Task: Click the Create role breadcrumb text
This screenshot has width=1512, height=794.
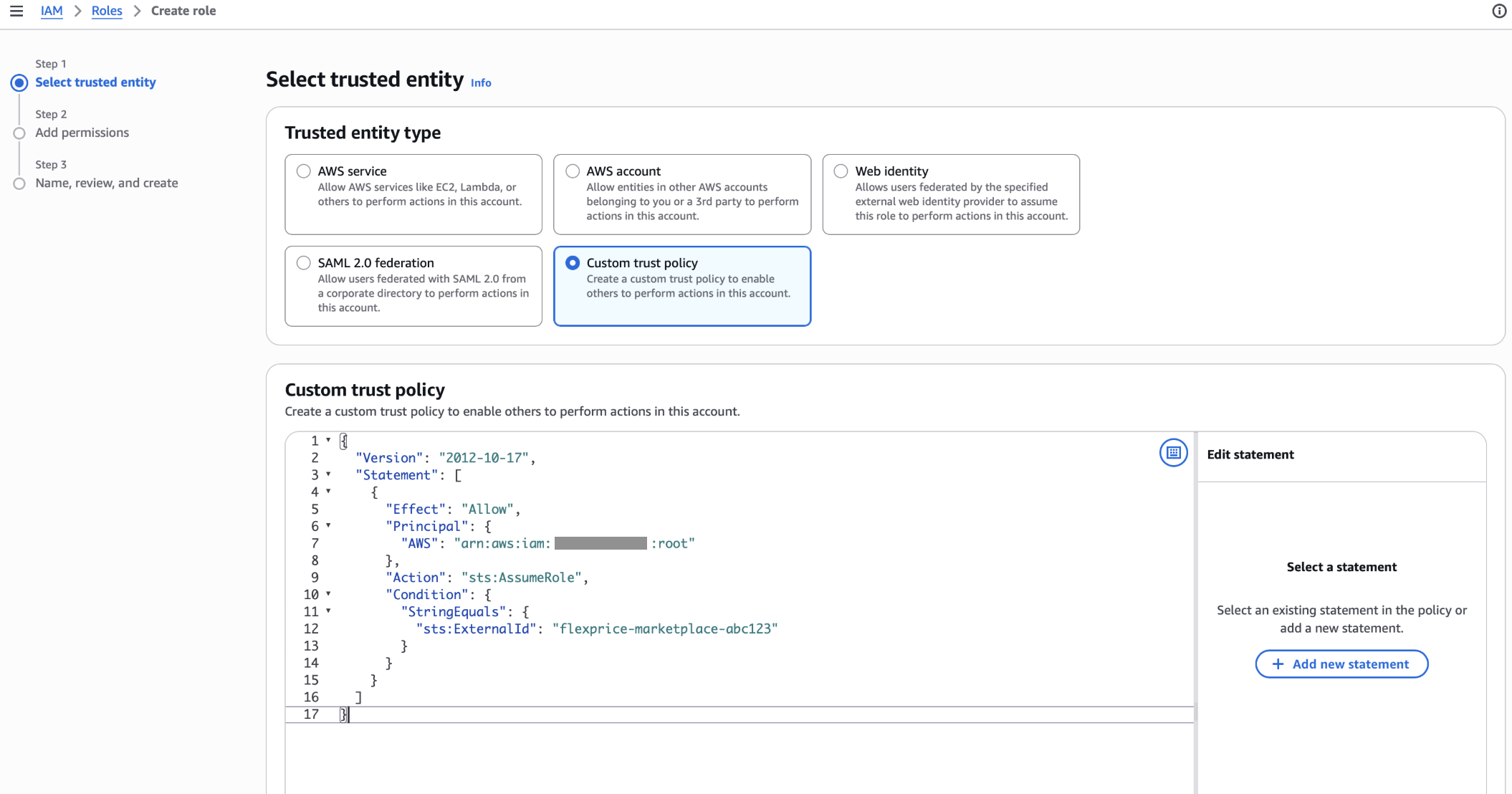Action: tap(183, 11)
